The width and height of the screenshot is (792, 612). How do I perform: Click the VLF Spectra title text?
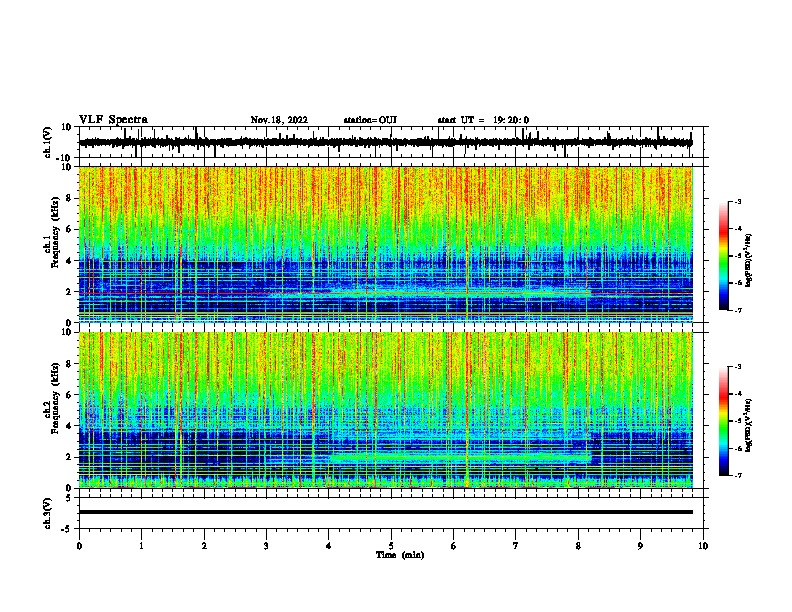[113, 120]
